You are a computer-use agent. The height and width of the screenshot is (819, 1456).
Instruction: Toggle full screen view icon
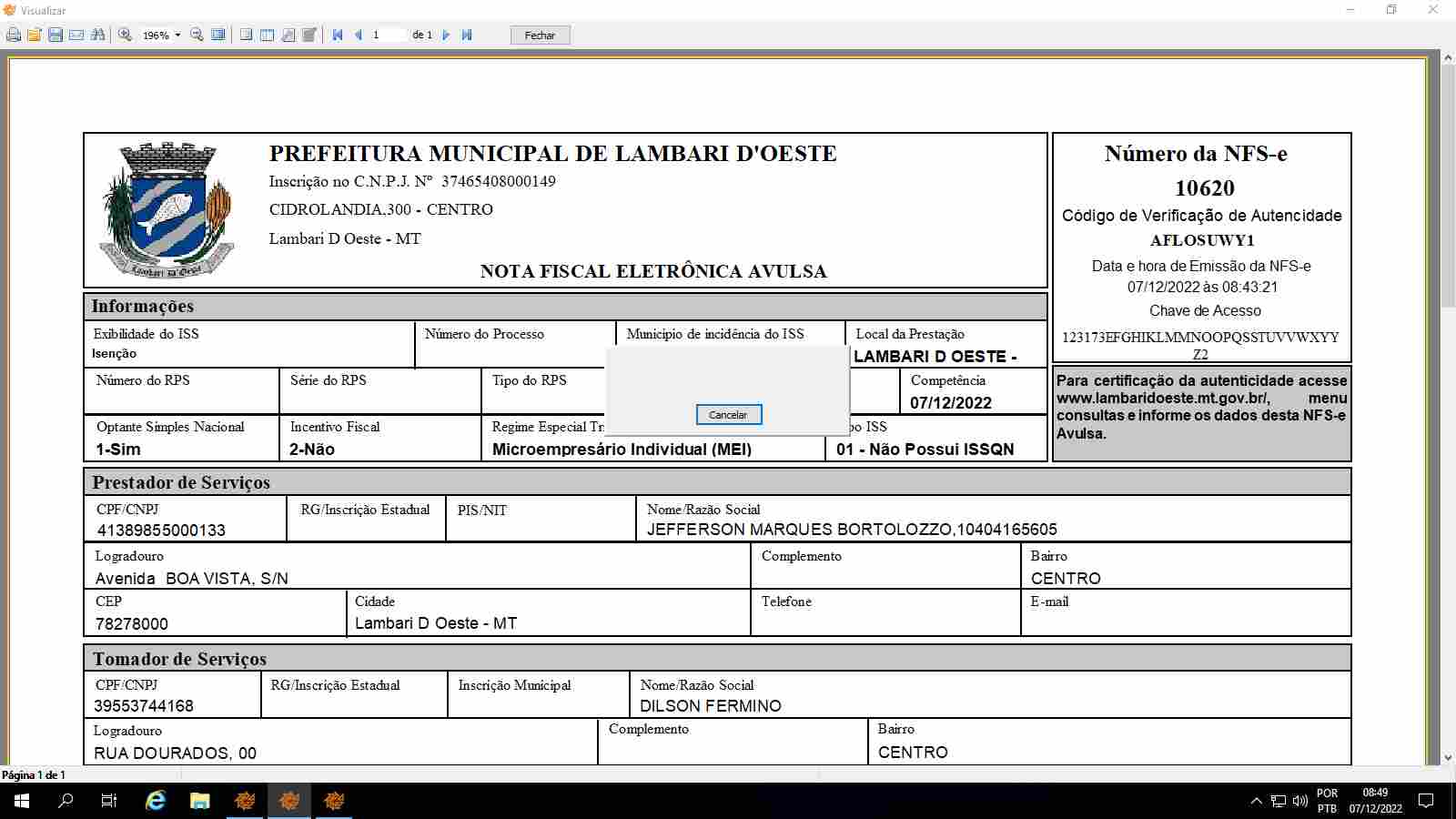click(x=218, y=35)
